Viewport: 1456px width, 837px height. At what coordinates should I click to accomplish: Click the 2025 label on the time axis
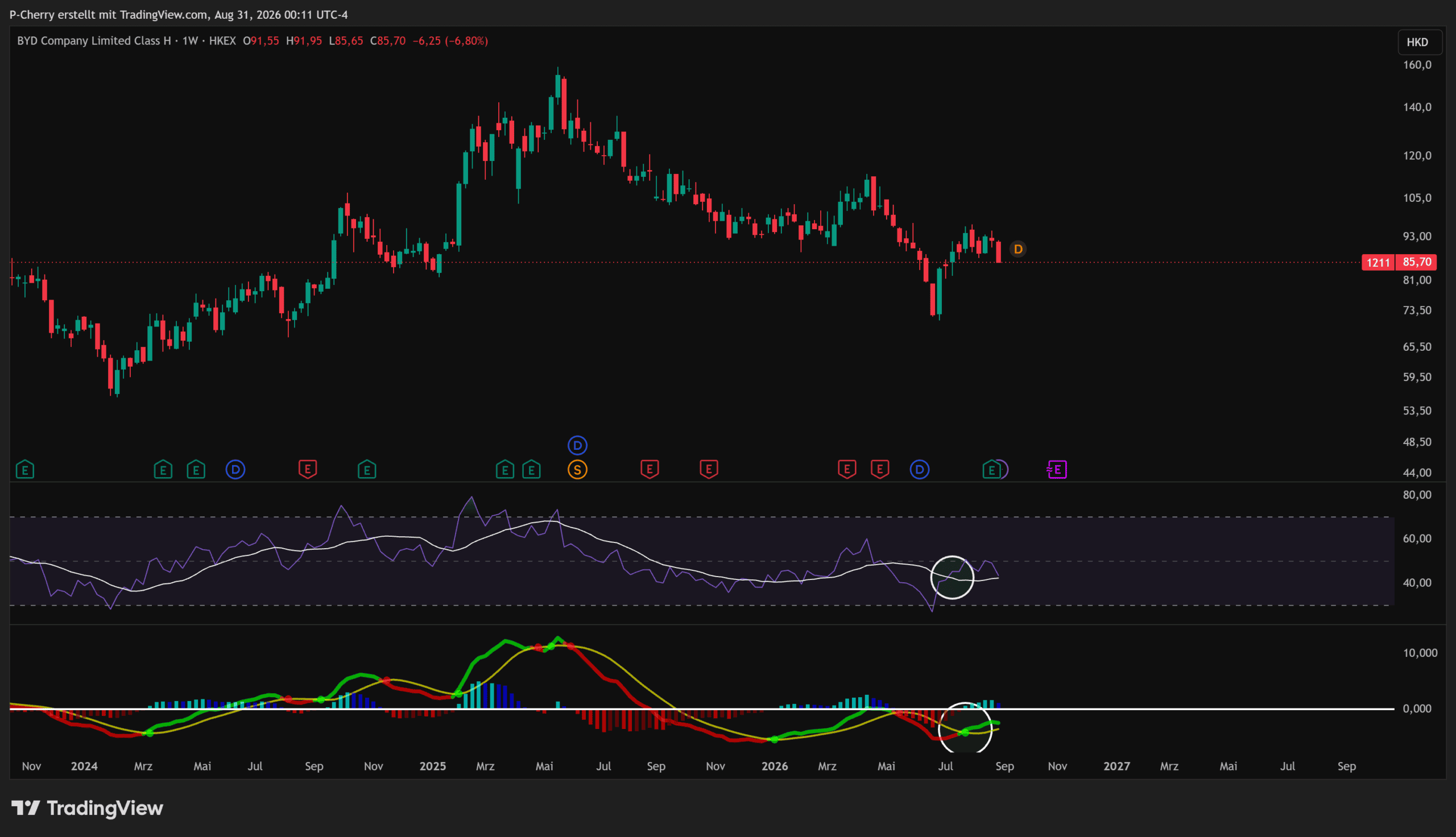433,766
